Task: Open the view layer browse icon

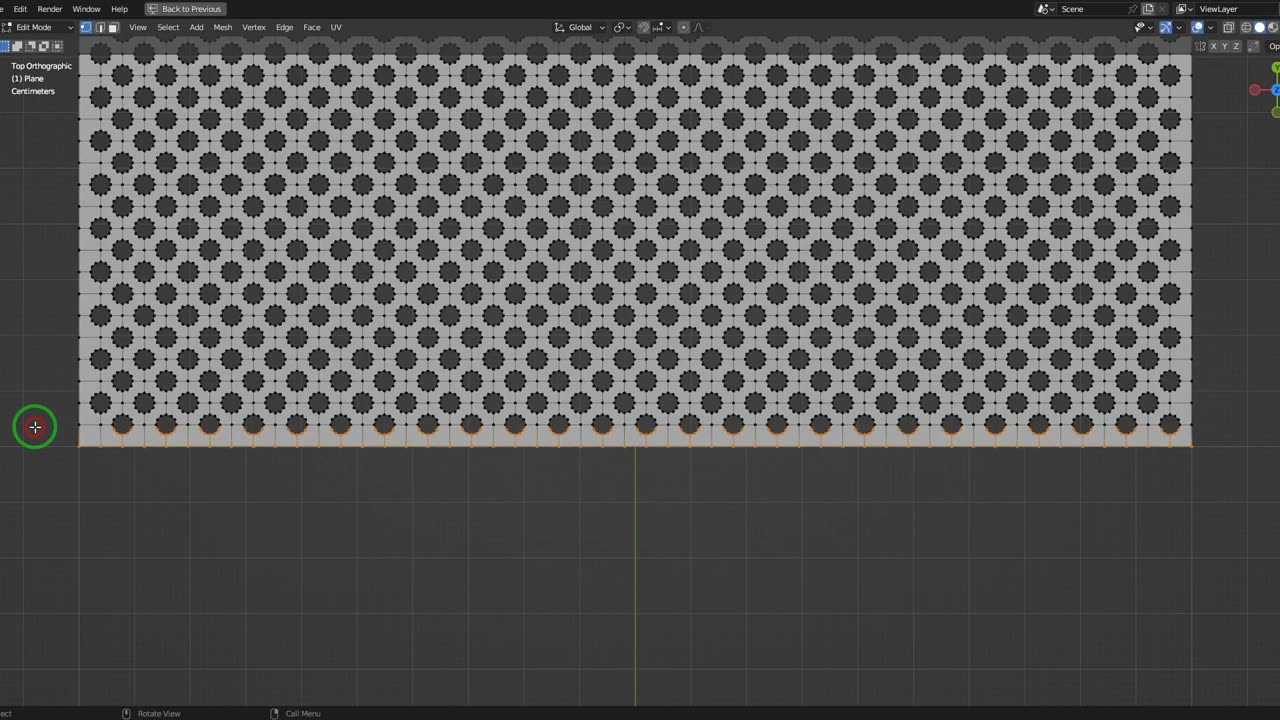Action: [1184, 9]
